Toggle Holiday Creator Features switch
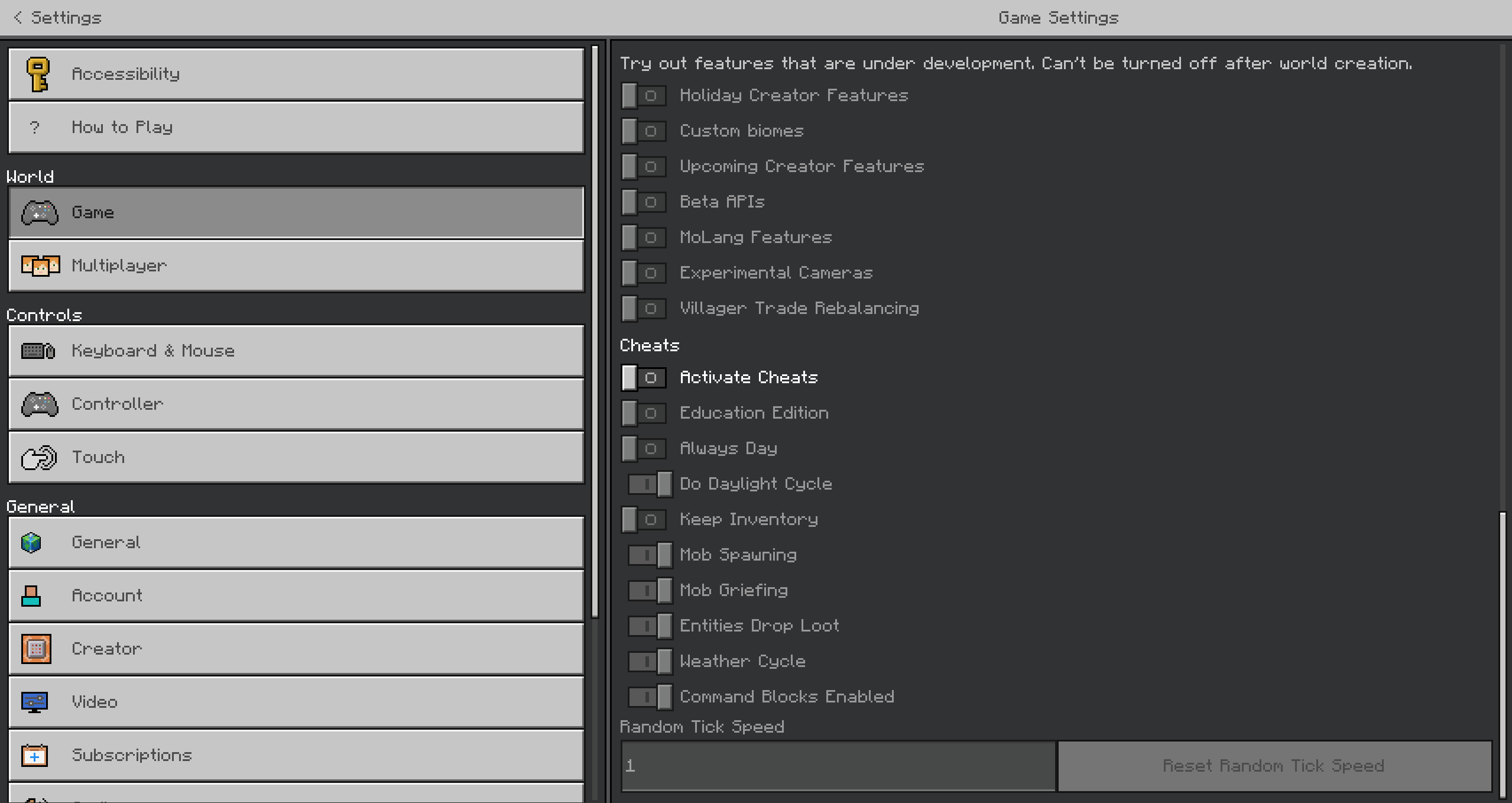 [644, 96]
